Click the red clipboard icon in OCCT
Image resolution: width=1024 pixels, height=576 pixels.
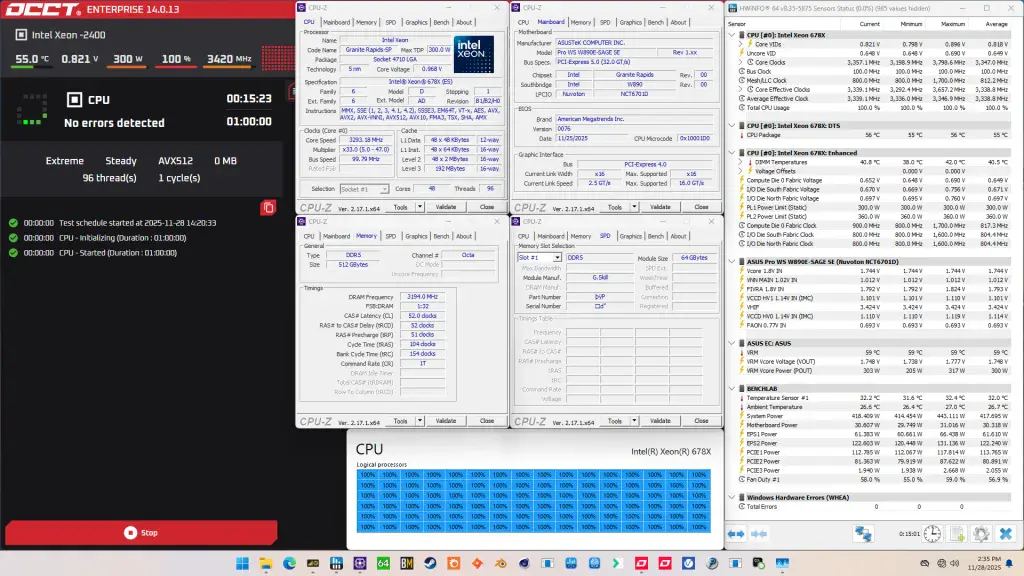coord(268,207)
